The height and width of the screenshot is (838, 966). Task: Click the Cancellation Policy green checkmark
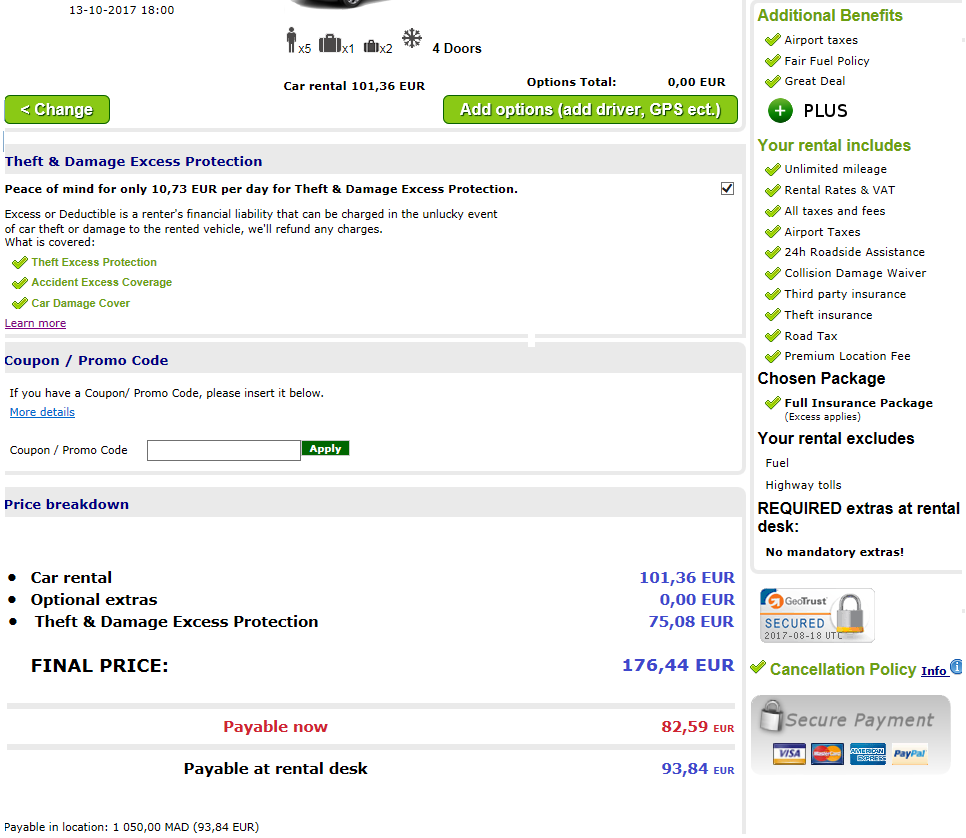(758, 667)
